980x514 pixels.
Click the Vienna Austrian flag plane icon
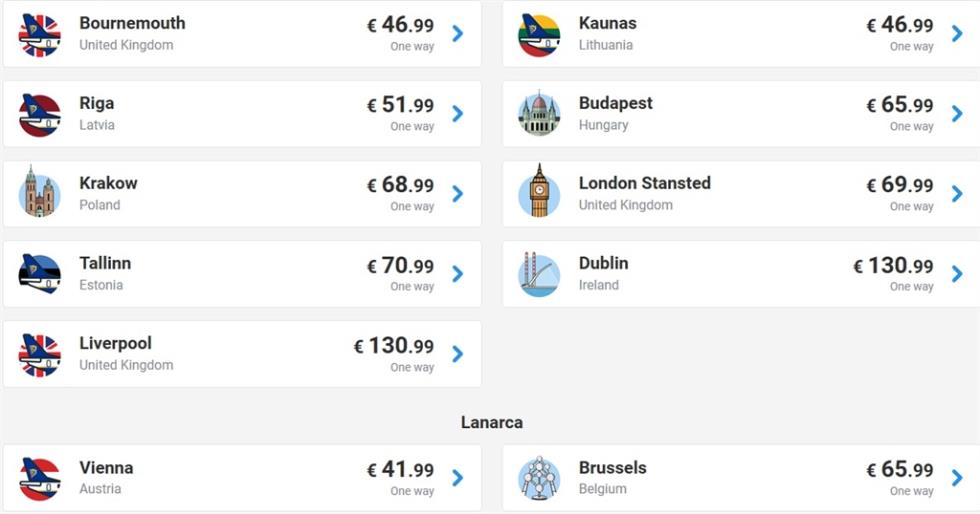(39, 479)
